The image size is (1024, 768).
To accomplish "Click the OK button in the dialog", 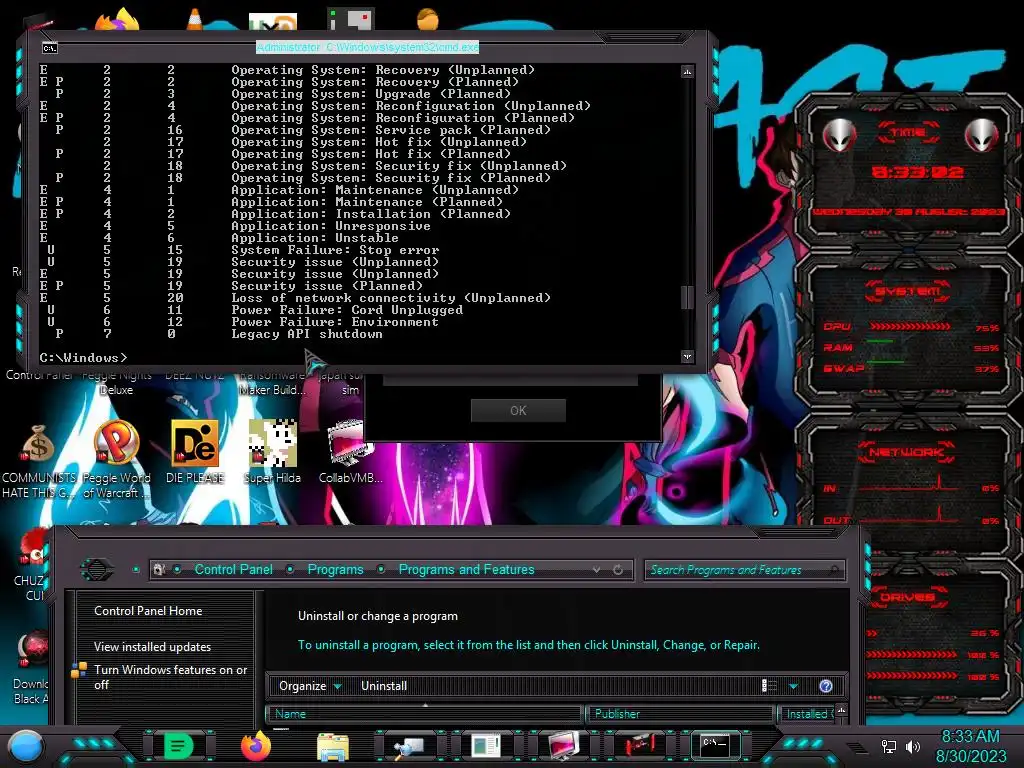I will point(518,410).
